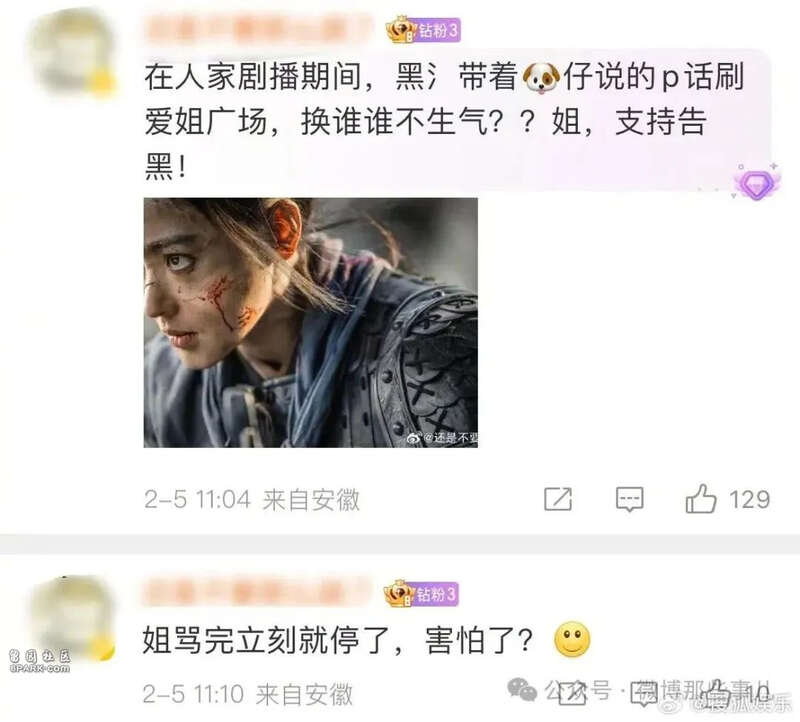Tap the dog emoji in first comment
Viewport: 800px width, 722px height.
coord(541,78)
